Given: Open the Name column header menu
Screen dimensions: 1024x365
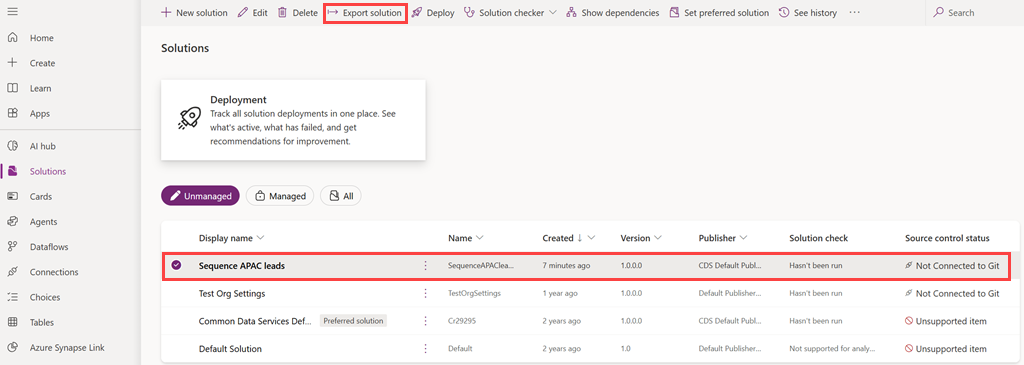Looking at the screenshot, I should click(x=466, y=238).
